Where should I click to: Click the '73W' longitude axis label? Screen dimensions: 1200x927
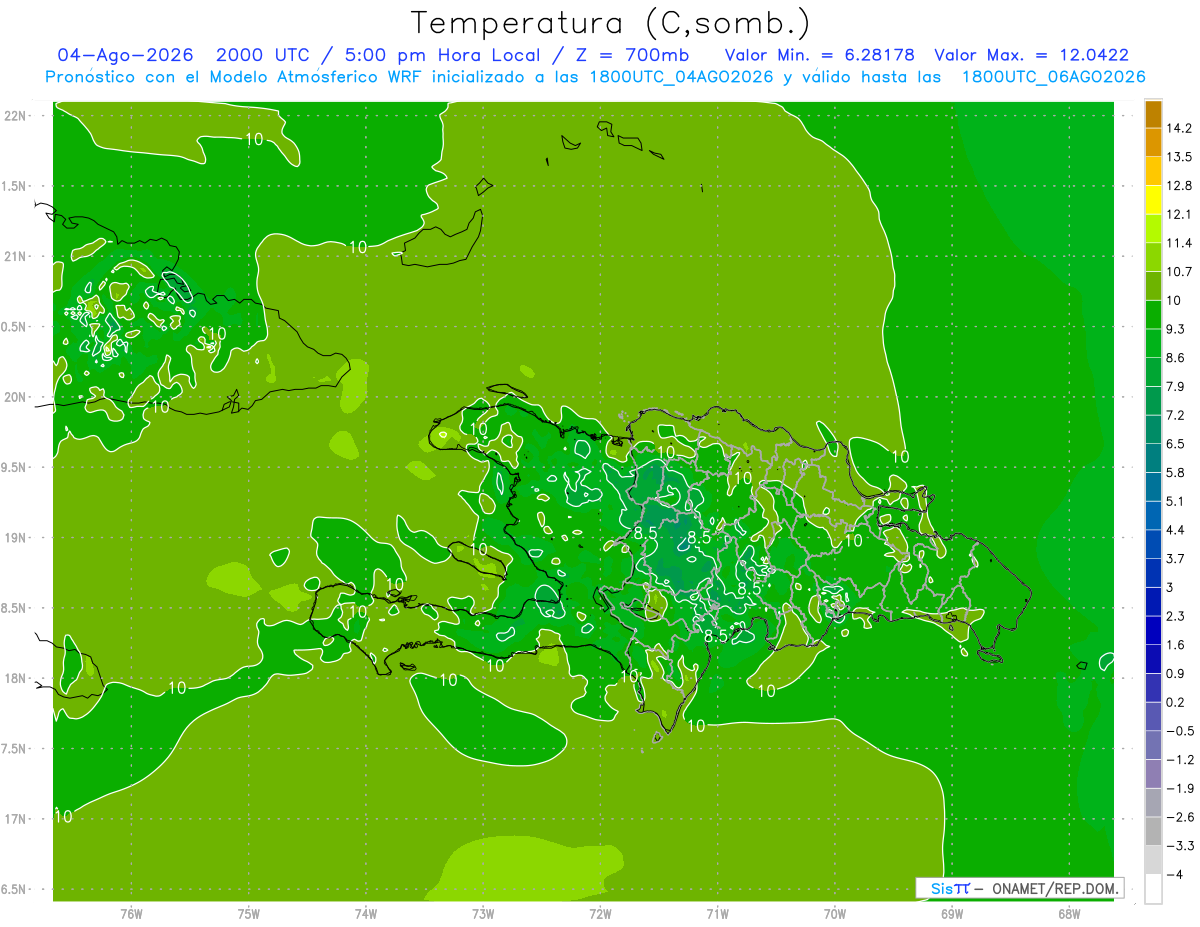click(483, 914)
